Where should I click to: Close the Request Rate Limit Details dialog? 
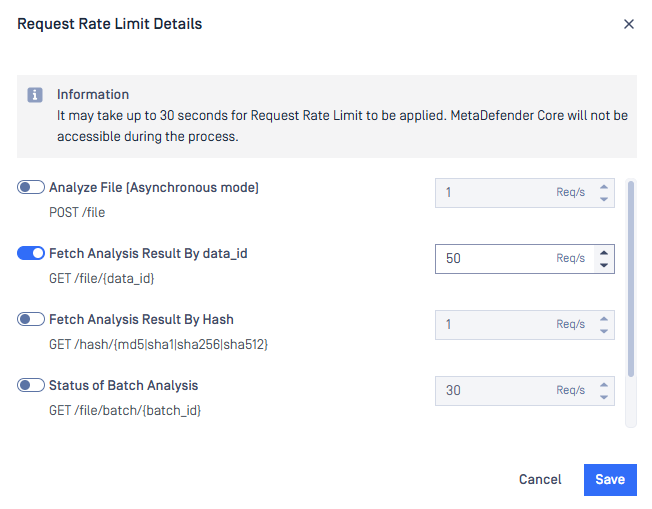pyautogui.click(x=629, y=24)
